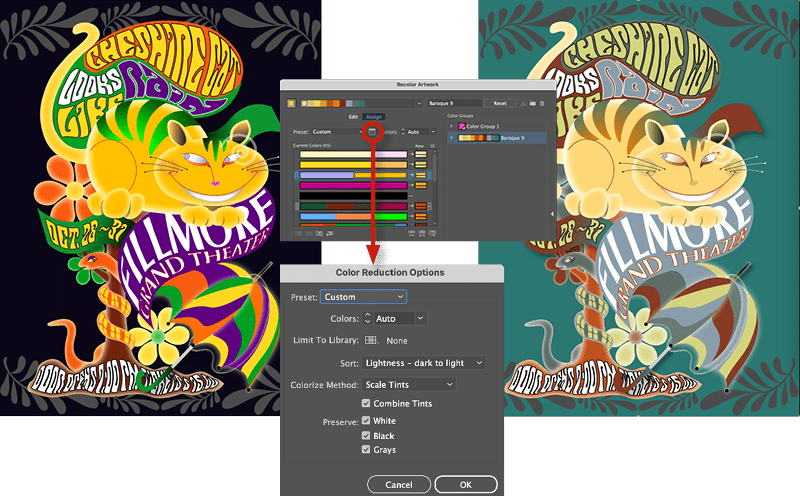Viewport: 800px width, 496px height.
Task: Toggle the Preserve Grays checkbox
Action: 366,450
